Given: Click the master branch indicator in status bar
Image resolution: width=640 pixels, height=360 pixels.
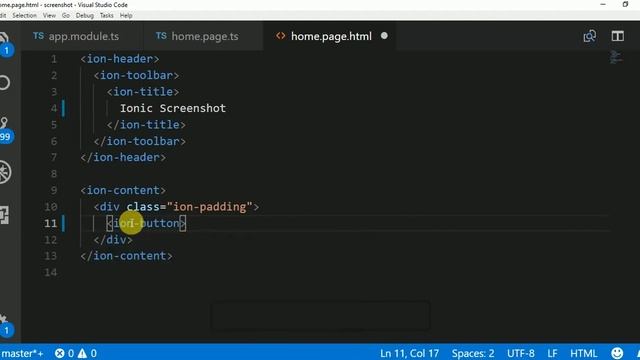Looking at the screenshot, I should tap(22, 353).
